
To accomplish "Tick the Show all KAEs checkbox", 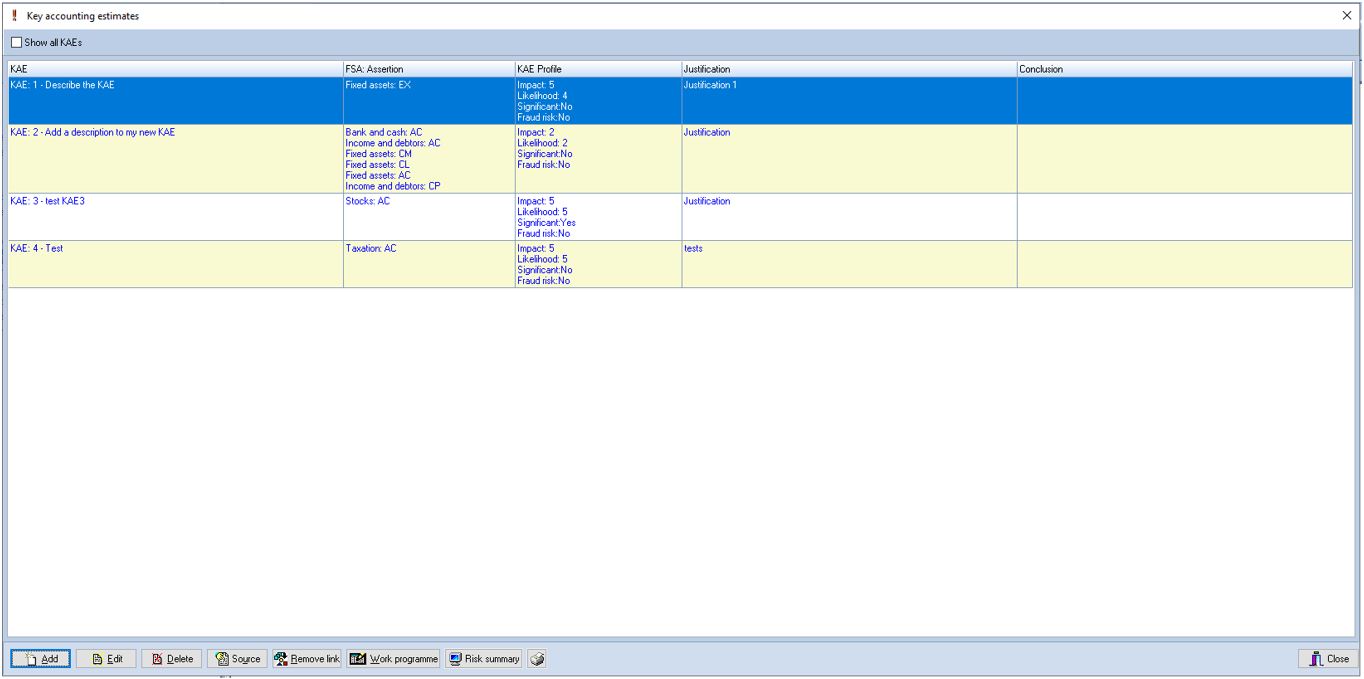I will click(16, 42).
